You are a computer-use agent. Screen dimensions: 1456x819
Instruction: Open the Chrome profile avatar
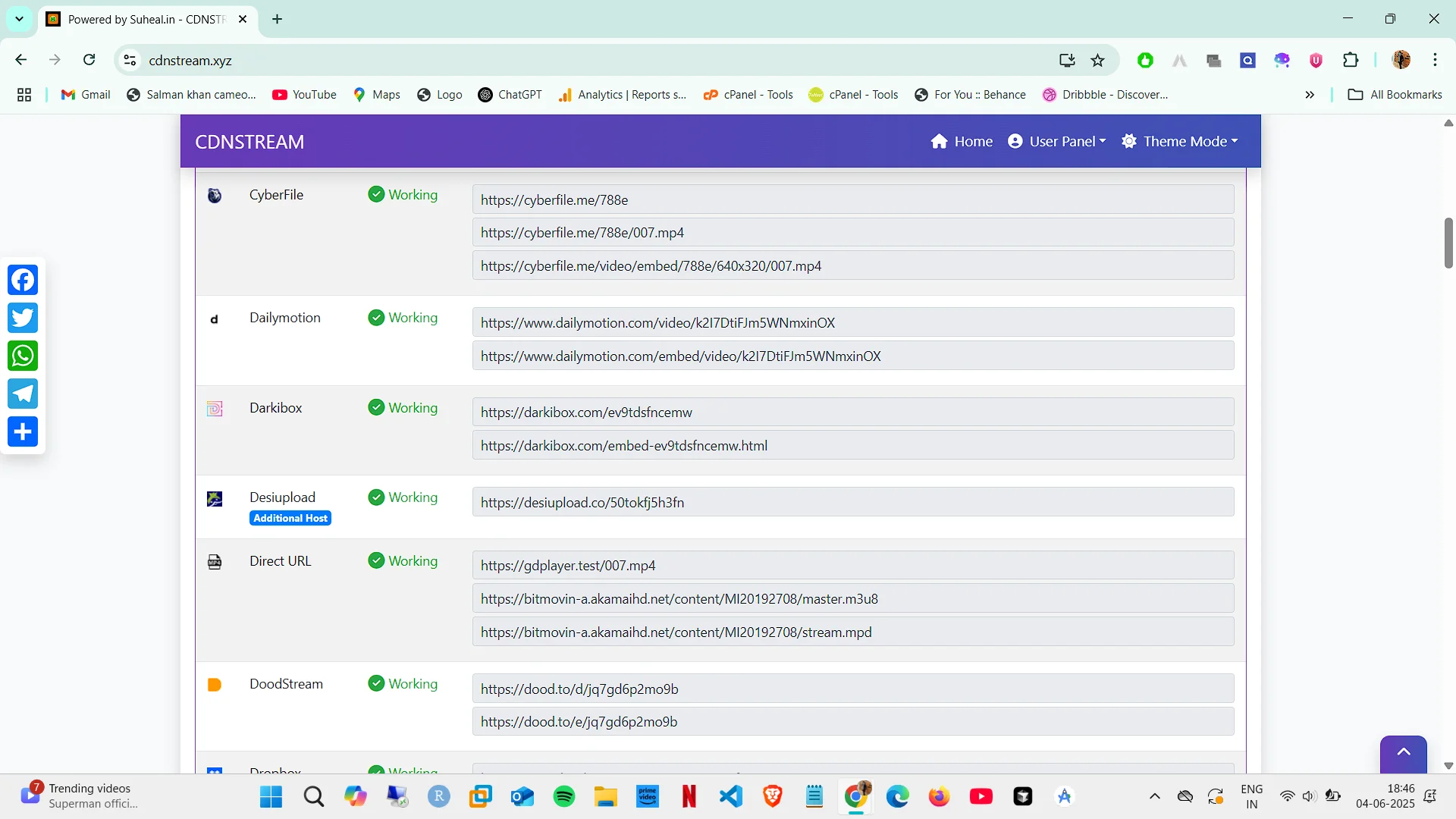tap(1401, 60)
